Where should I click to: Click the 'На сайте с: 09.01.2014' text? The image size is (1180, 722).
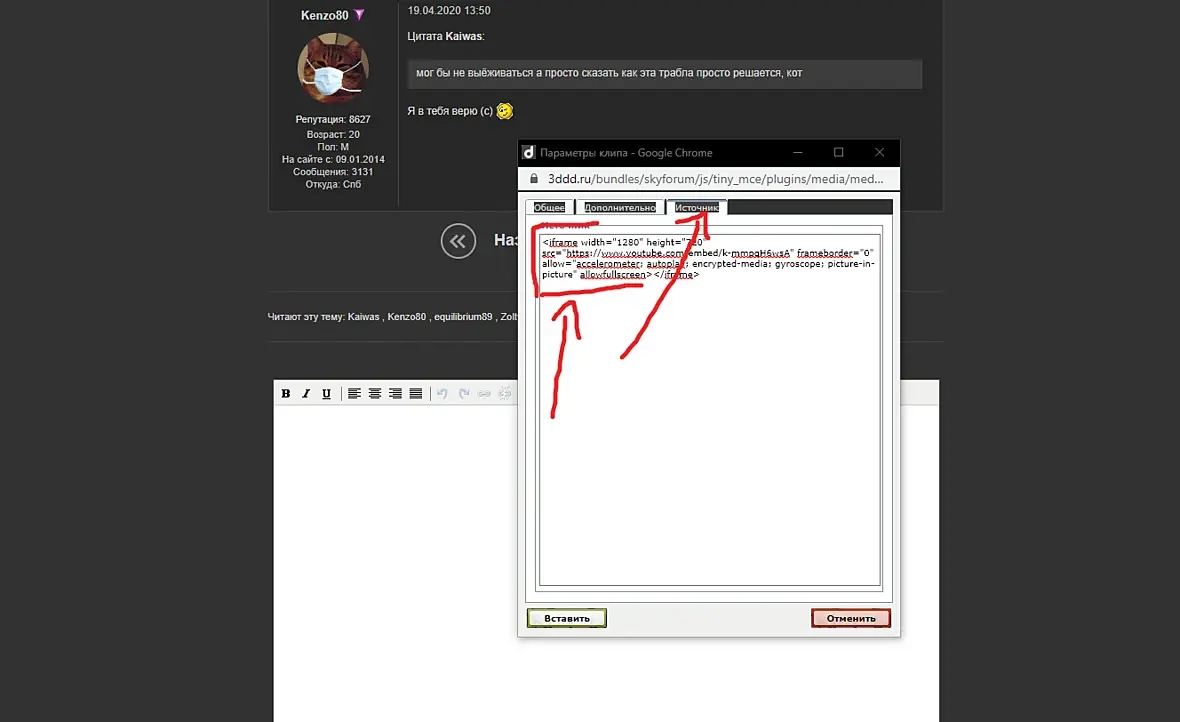(333, 159)
